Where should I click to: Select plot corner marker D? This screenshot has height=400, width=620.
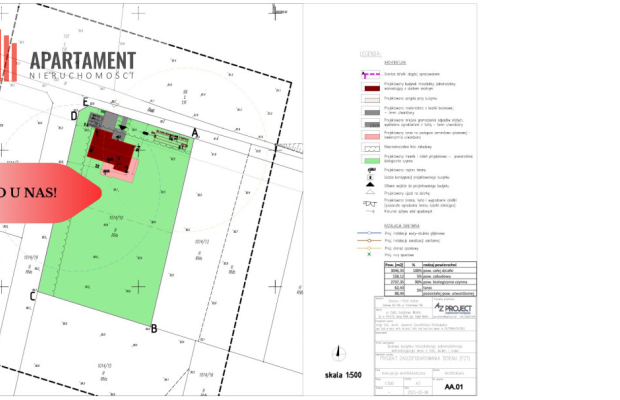(x=74, y=115)
